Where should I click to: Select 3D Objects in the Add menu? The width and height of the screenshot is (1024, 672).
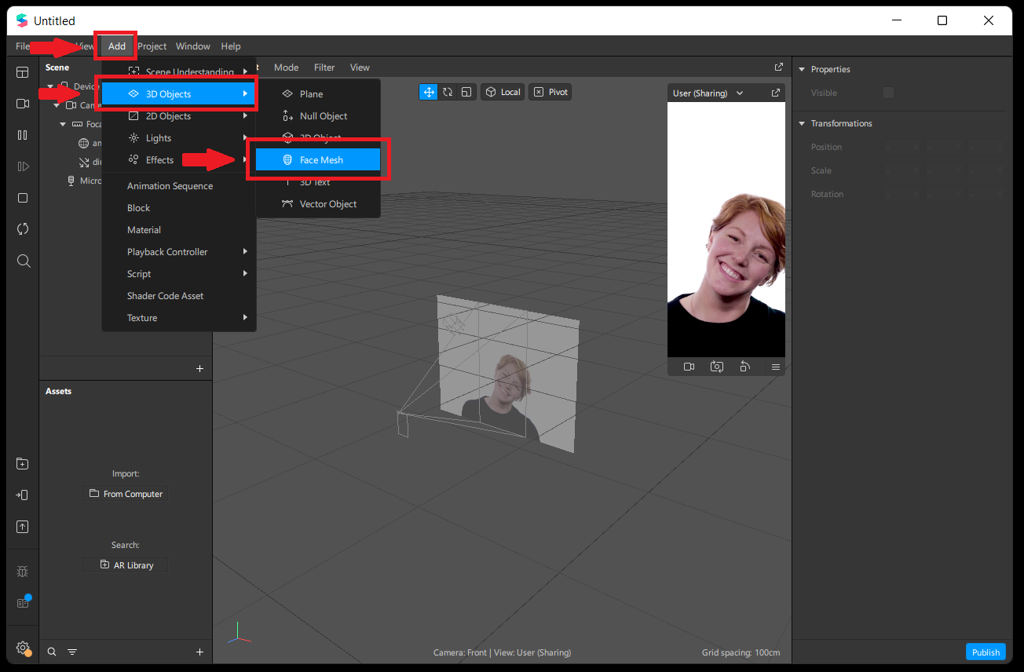(x=178, y=94)
